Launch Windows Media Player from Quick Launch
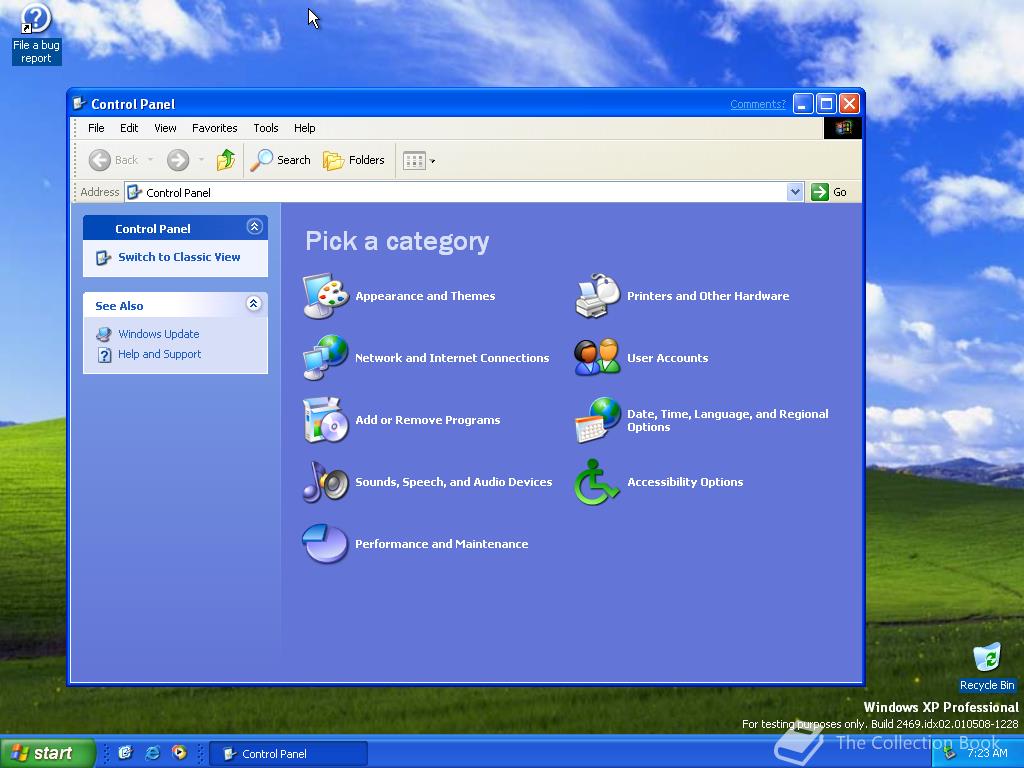The height and width of the screenshot is (768, 1024). click(179, 753)
